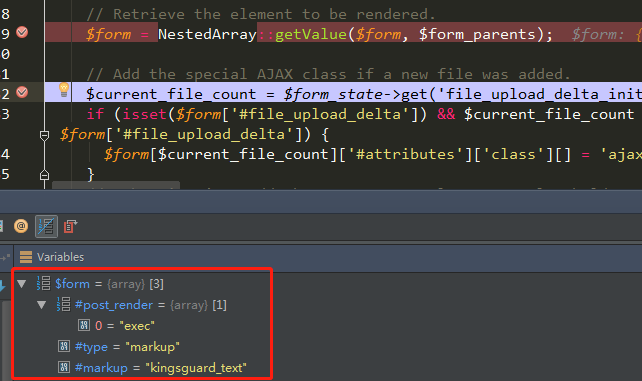Viewport: 642px width, 381px height.
Task: Click 'NestedArray' class name in code
Action: pyautogui.click(x=207, y=34)
